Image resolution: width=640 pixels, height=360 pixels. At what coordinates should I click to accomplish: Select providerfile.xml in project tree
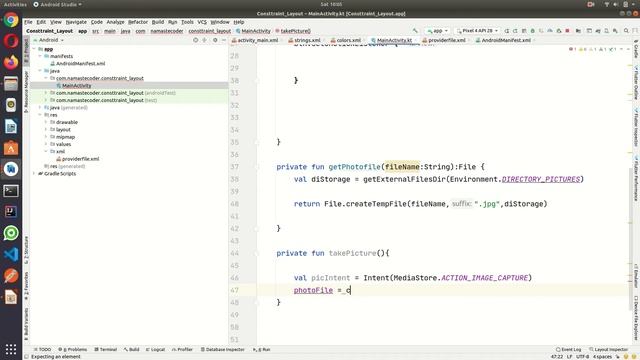[x=80, y=159]
